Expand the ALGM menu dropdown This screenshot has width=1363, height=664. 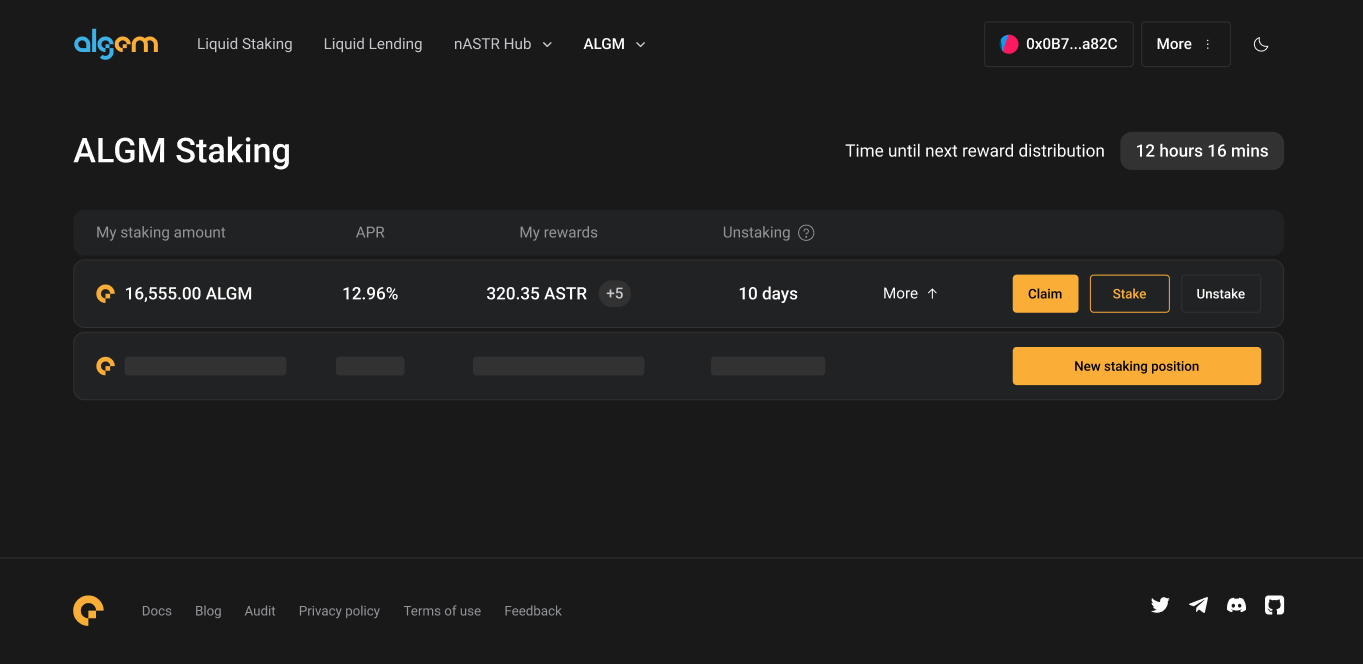(614, 44)
